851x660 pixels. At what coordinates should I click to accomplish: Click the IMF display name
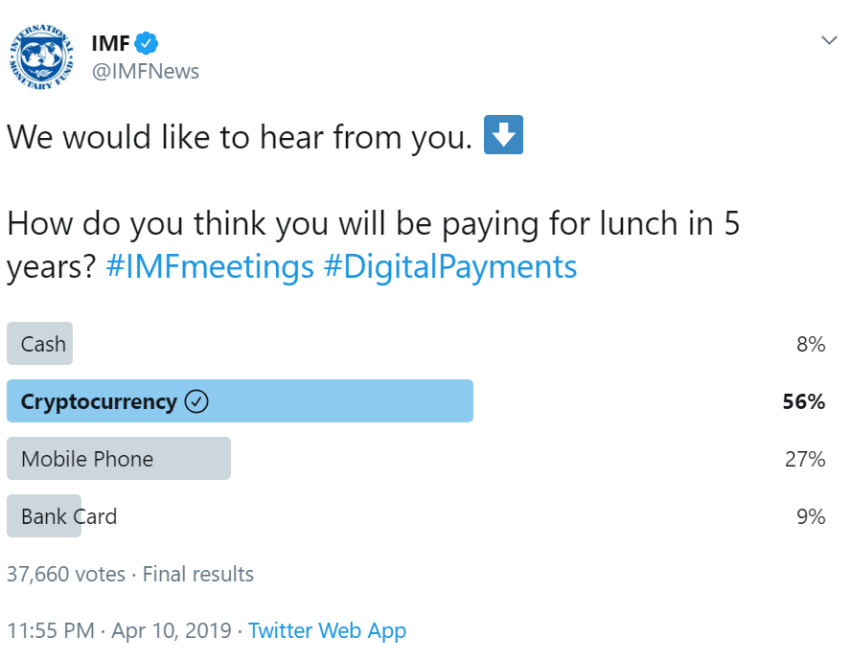coord(111,43)
